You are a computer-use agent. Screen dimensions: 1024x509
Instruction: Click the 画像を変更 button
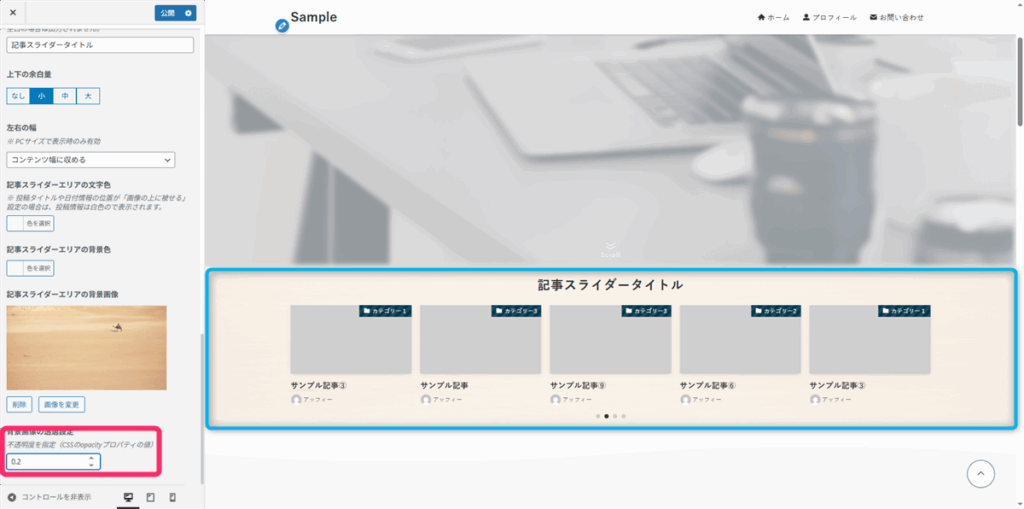[x=61, y=404]
